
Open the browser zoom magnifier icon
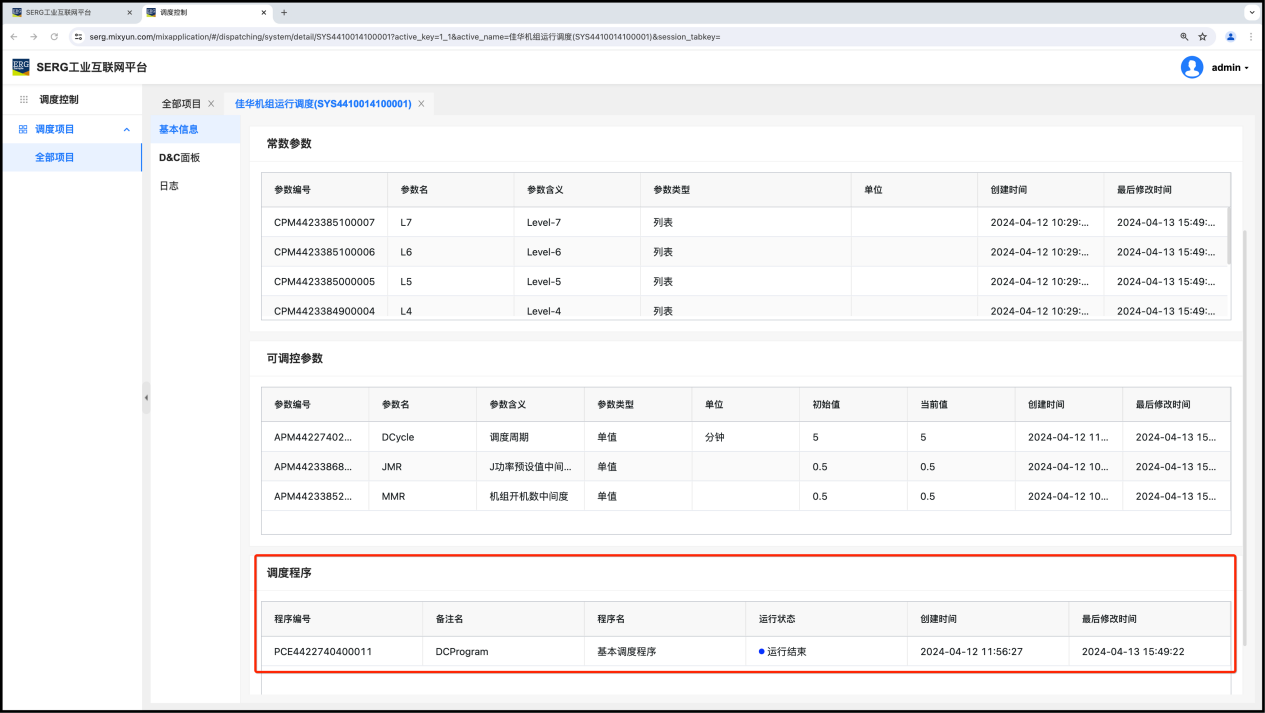point(1185,37)
